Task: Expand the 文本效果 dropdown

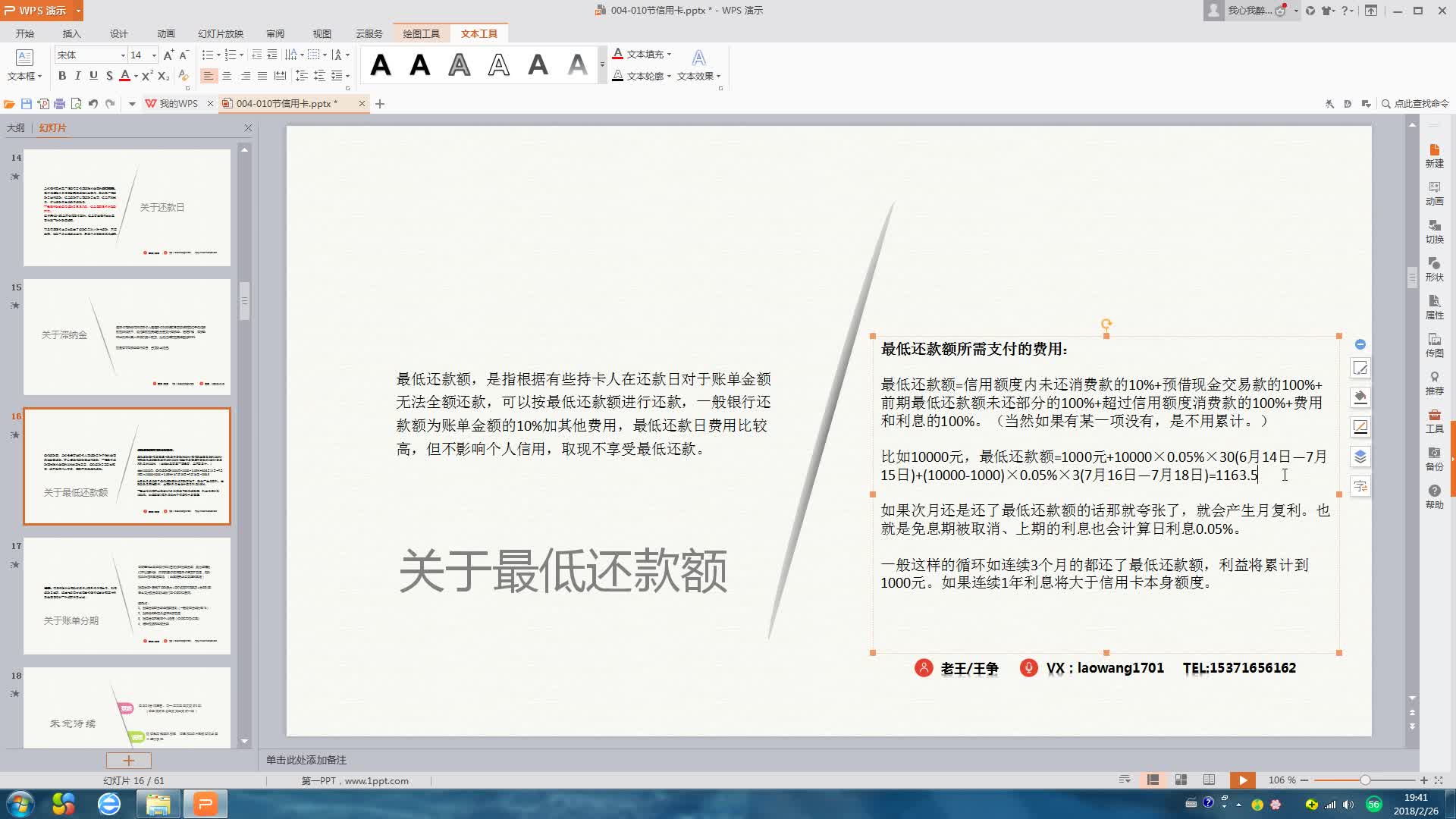Action: point(718,76)
